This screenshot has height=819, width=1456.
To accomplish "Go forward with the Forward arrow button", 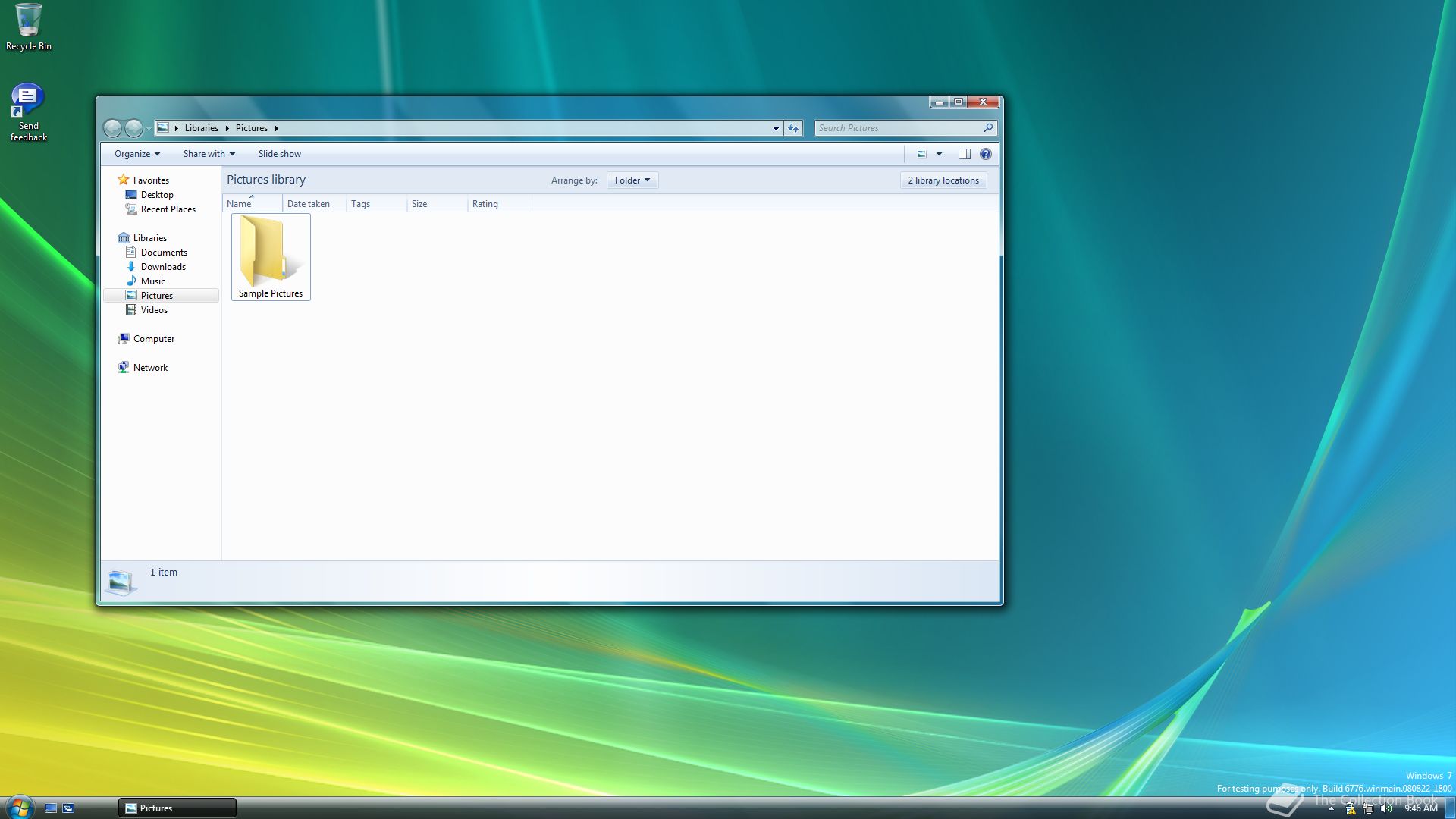I will click(x=133, y=128).
